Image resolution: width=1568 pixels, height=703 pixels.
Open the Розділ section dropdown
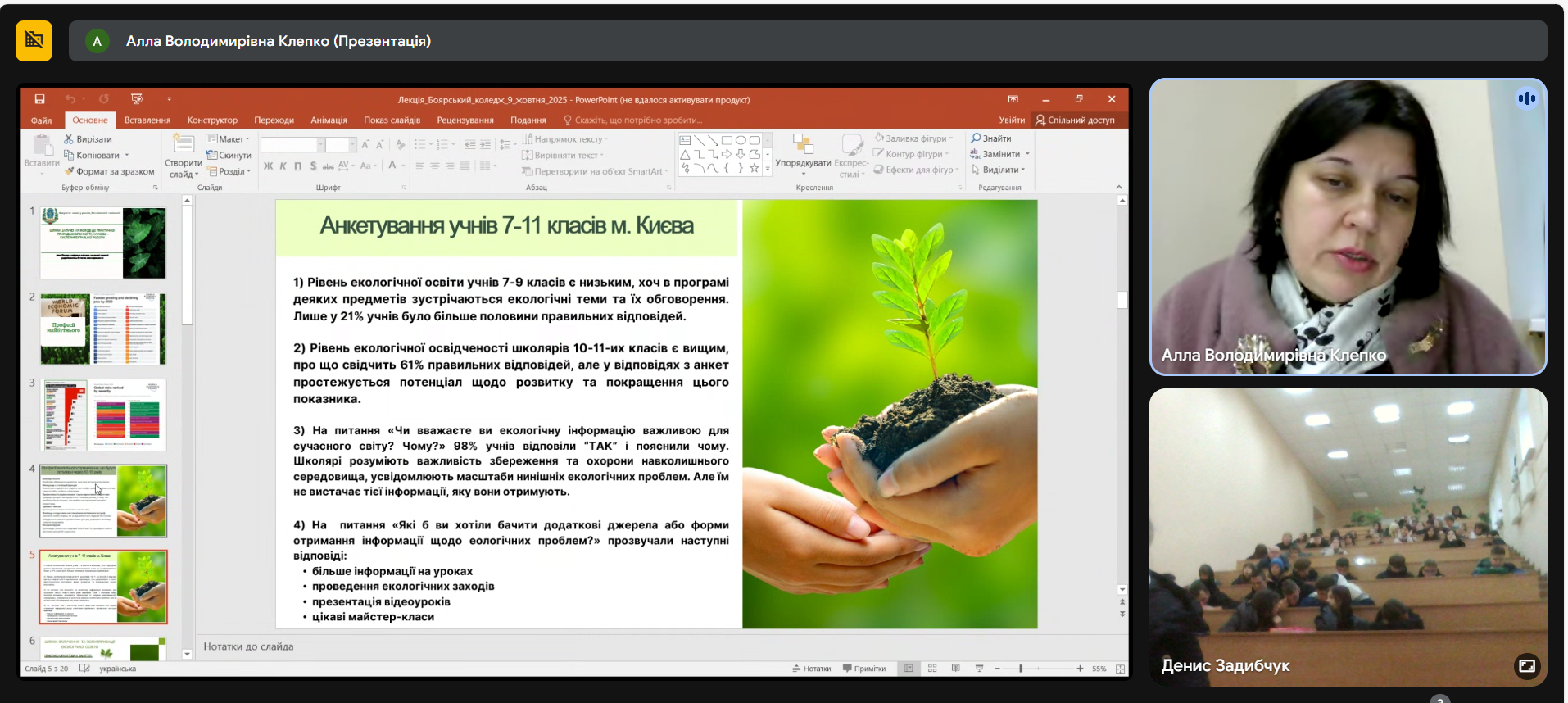pyautogui.click(x=229, y=171)
